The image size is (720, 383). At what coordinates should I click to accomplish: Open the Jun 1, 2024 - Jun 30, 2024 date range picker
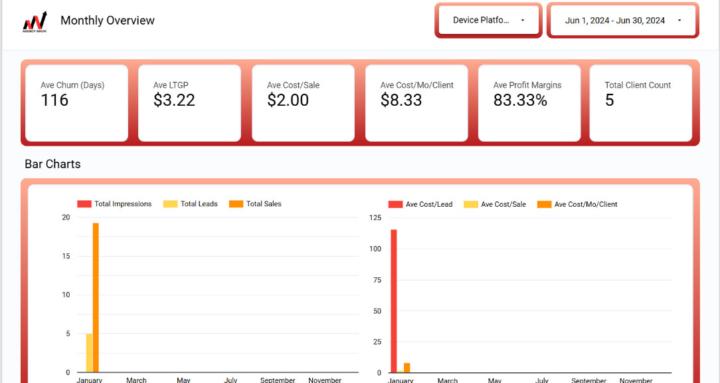pos(623,20)
